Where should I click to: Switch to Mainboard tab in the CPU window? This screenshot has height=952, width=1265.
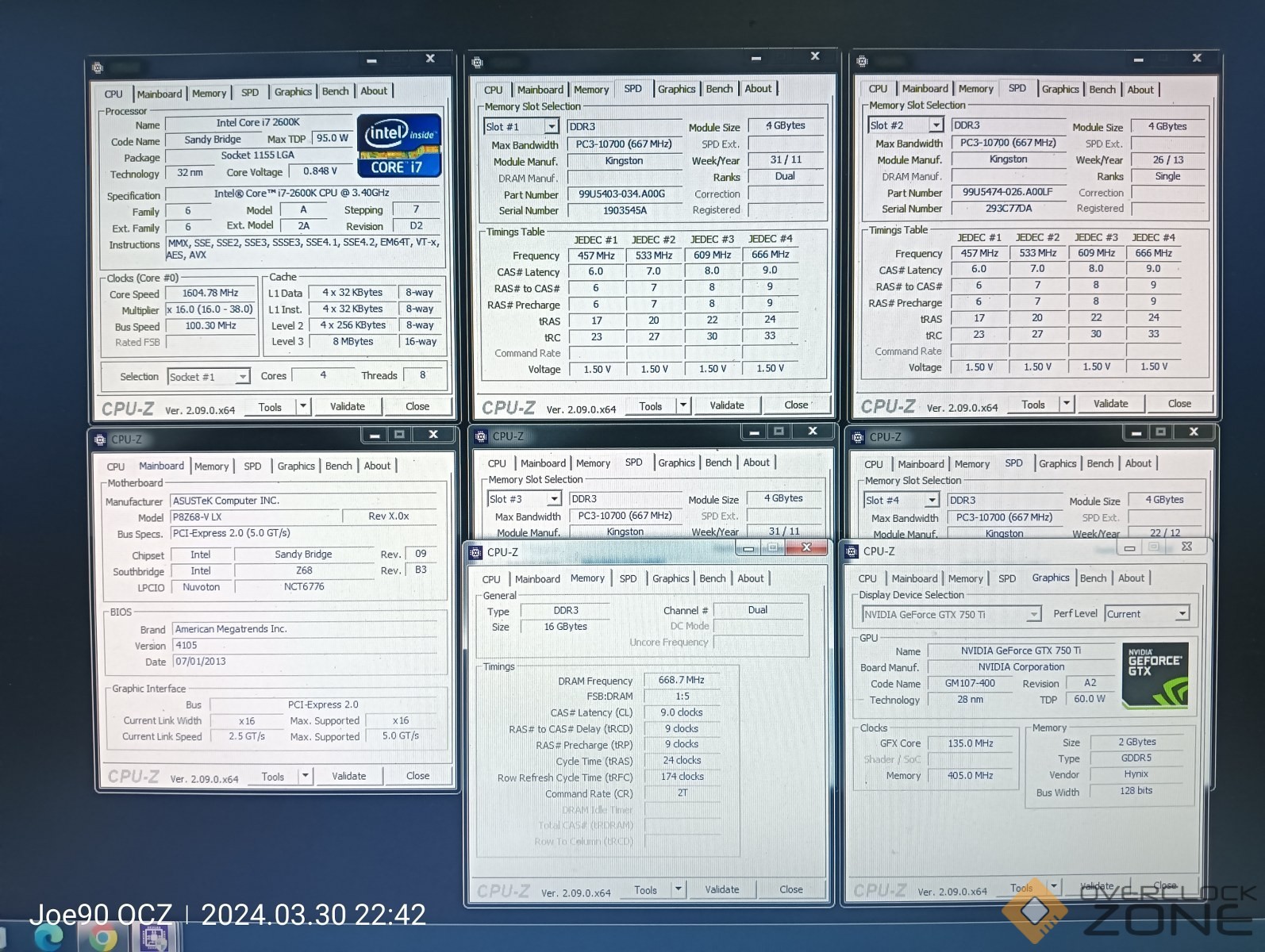click(160, 94)
